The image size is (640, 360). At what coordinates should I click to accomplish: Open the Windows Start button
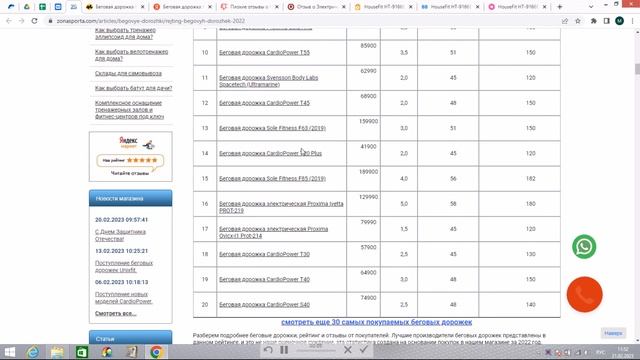[9, 352]
